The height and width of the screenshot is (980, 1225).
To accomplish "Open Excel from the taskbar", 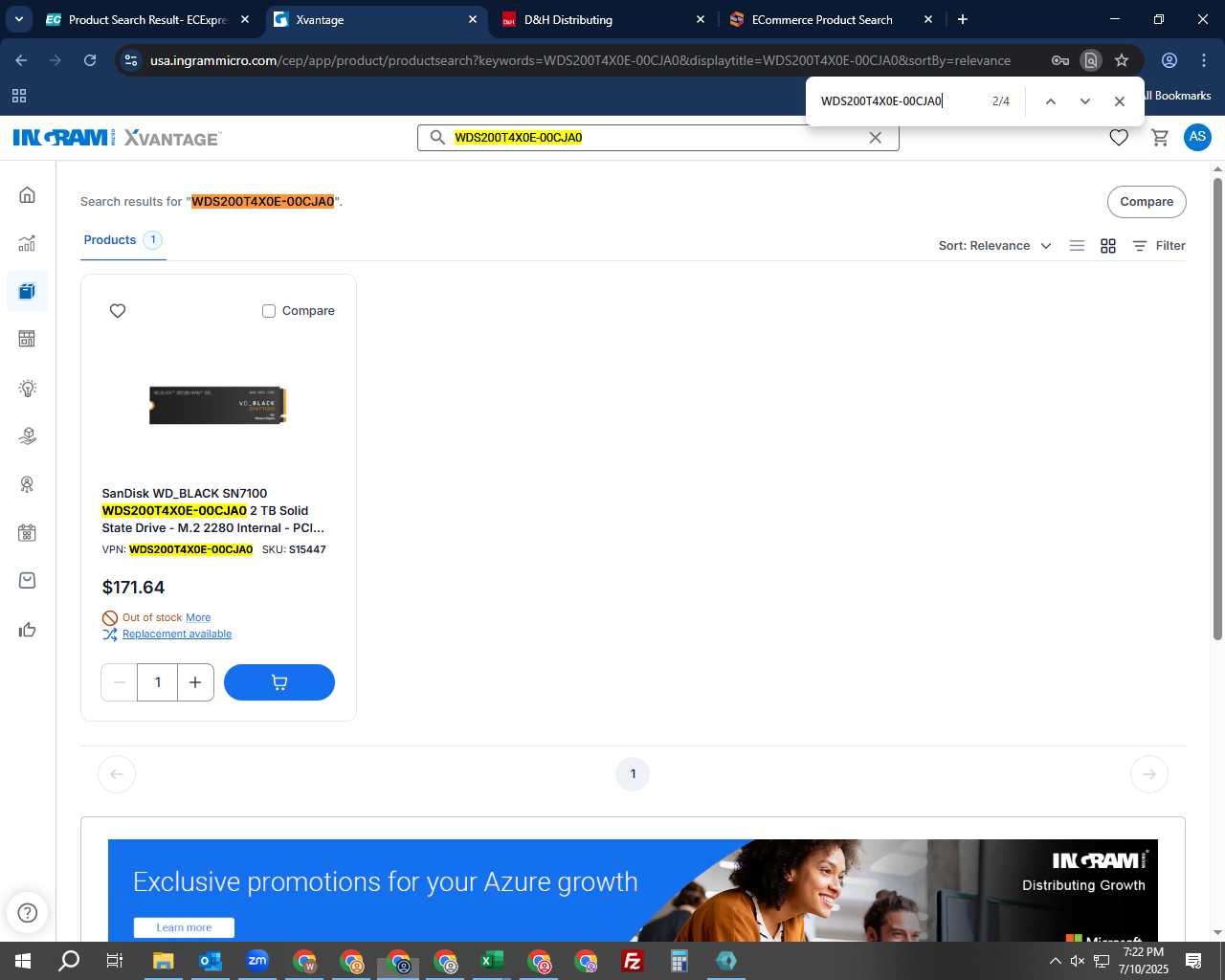I will point(492,961).
